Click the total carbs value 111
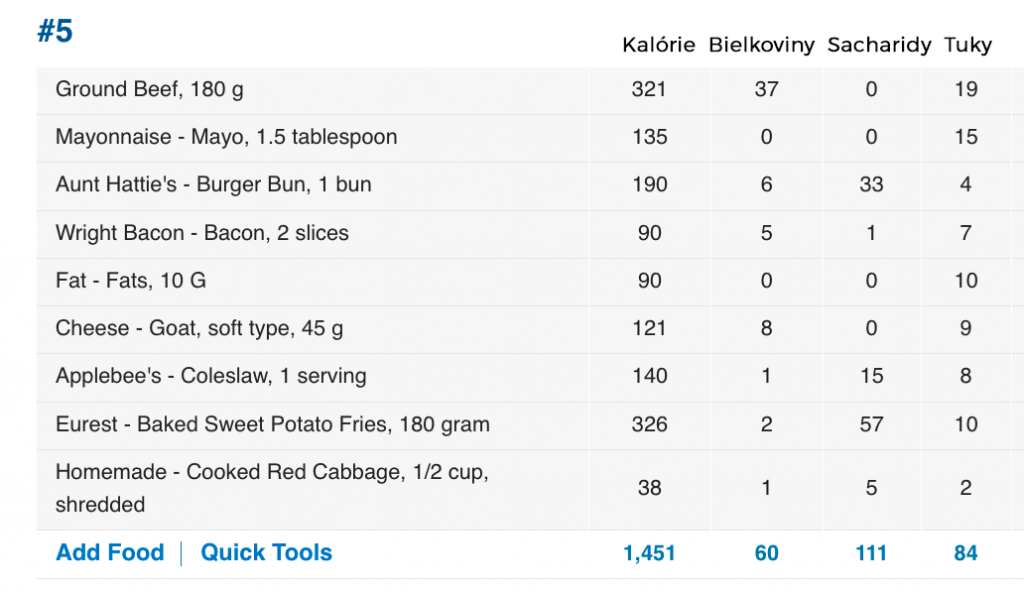This screenshot has height=595, width=1024. (871, 553)
